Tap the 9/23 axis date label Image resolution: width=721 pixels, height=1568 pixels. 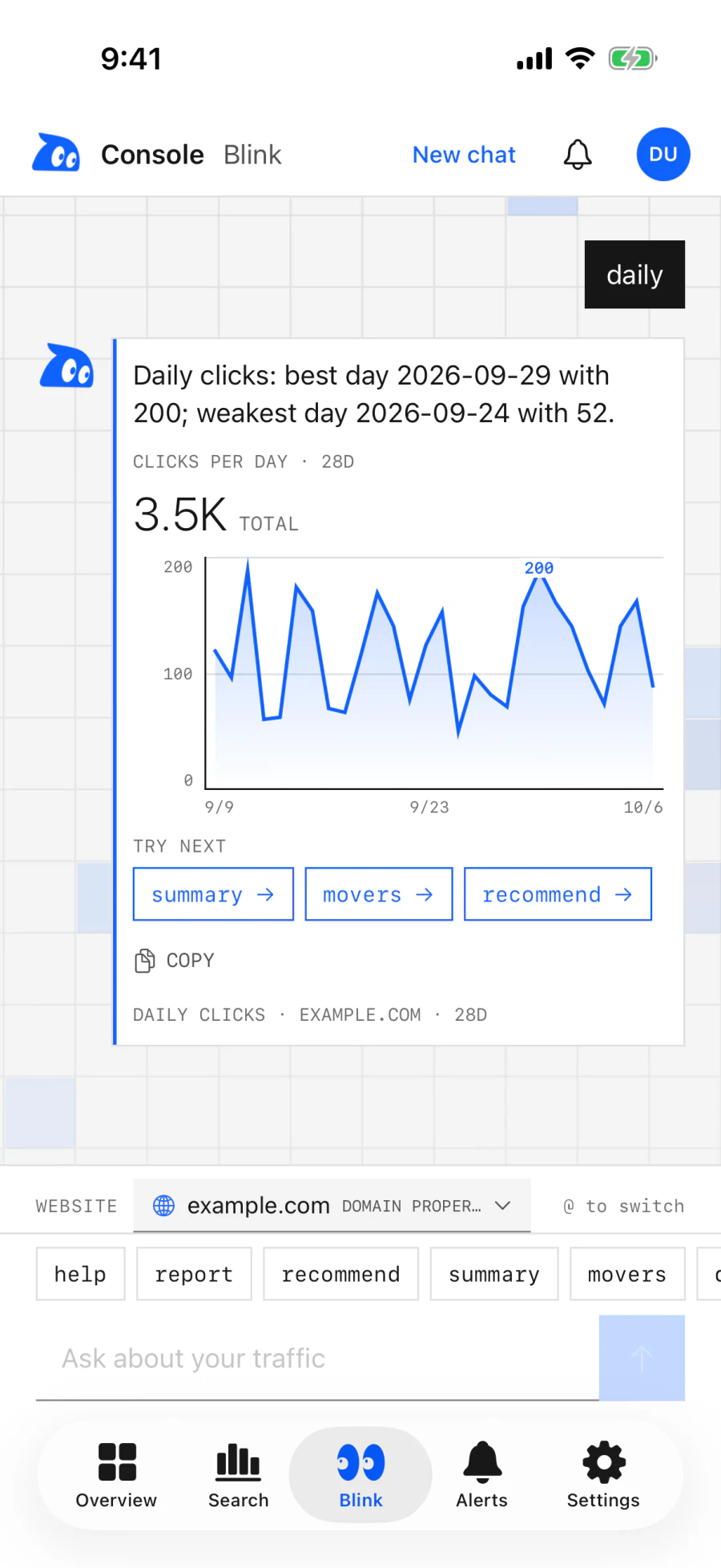429,807
